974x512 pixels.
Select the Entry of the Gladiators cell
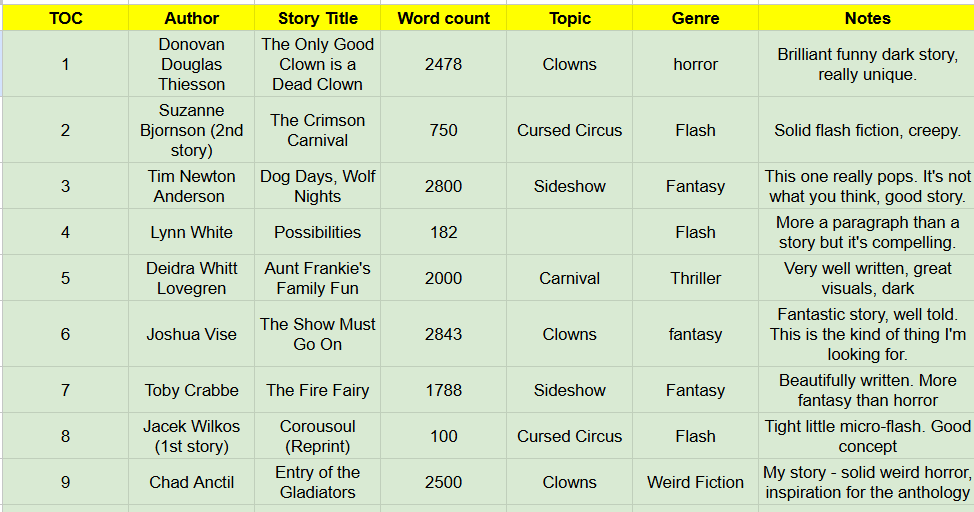pyautogui.click(x=317, y=482)
